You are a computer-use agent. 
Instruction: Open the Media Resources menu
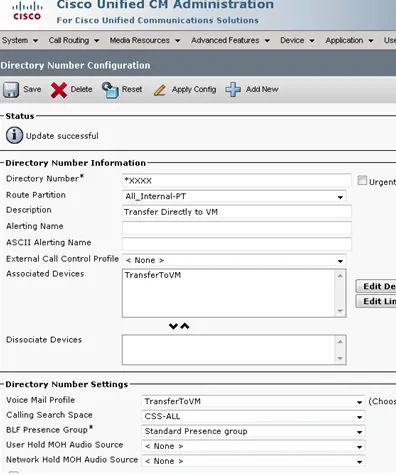click(145, 40)
